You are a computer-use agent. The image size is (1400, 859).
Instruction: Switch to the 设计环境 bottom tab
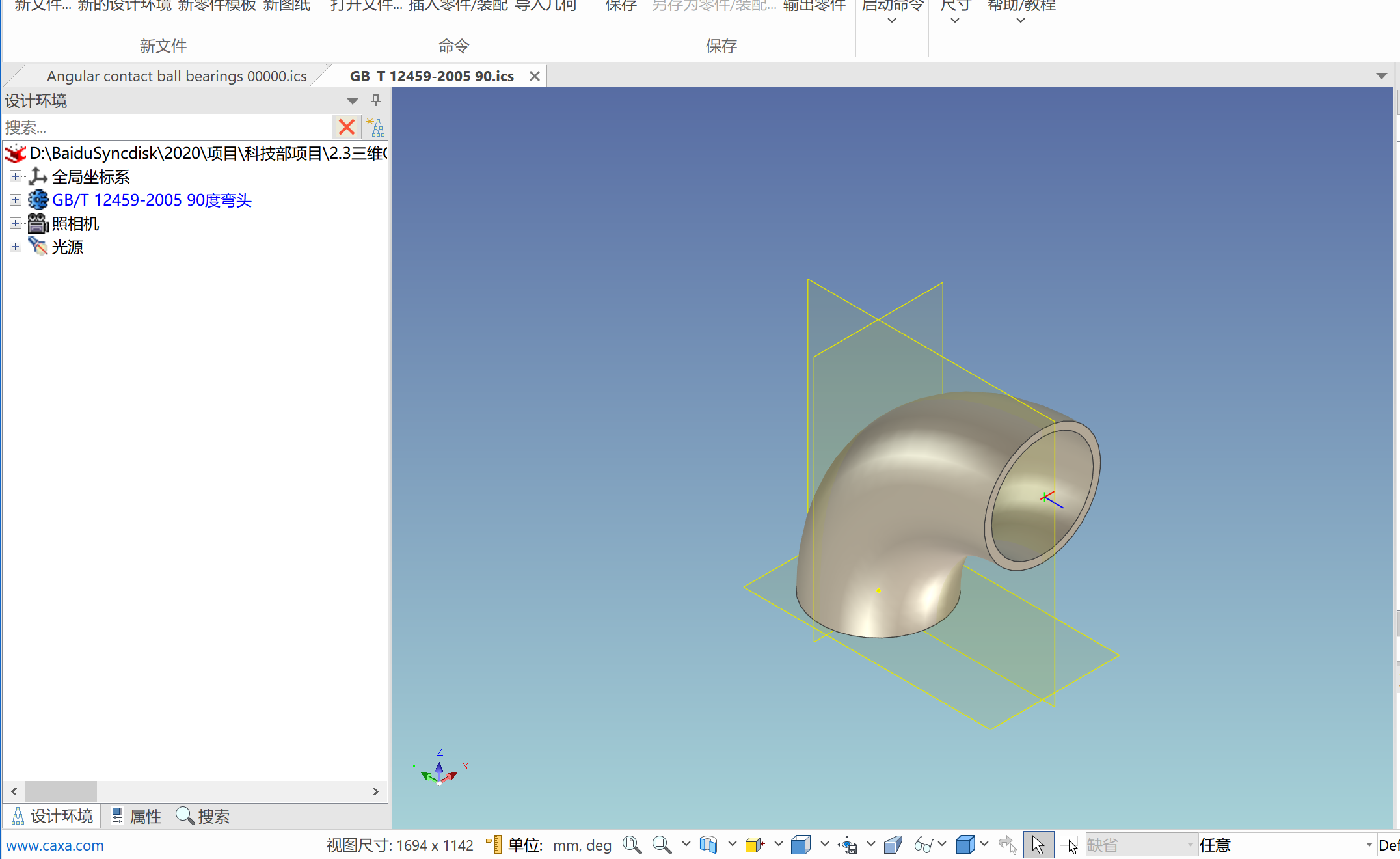click(x=53, y=816)
